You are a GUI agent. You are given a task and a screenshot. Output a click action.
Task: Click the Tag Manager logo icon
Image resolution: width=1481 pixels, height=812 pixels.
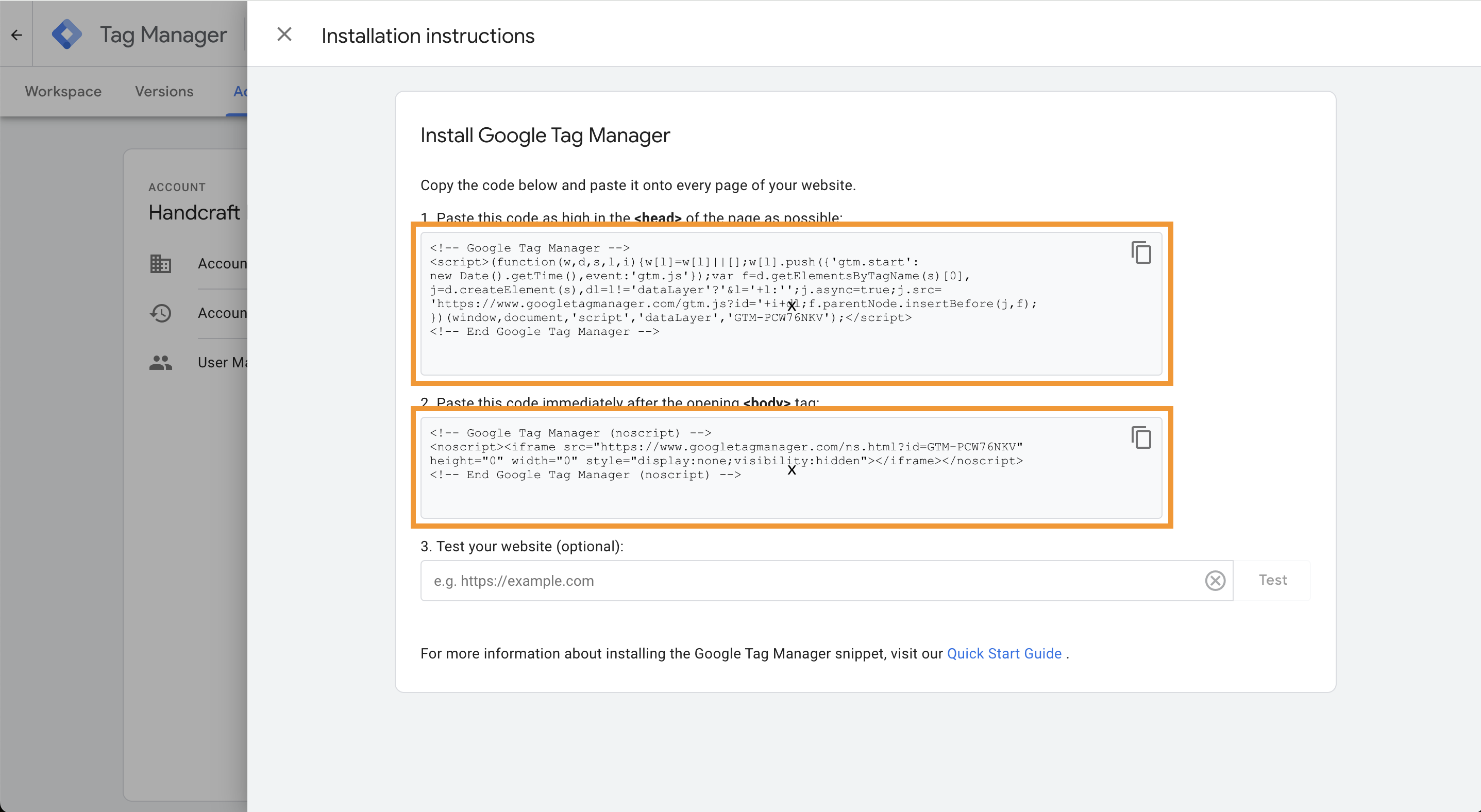tap(66, 35)
